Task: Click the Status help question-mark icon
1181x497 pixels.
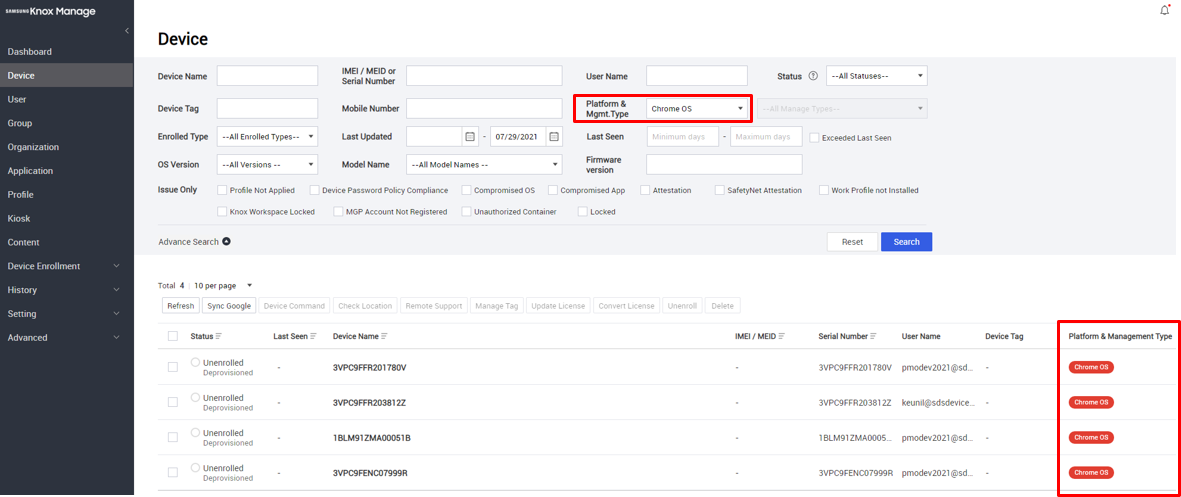Action: coord(813,76)
